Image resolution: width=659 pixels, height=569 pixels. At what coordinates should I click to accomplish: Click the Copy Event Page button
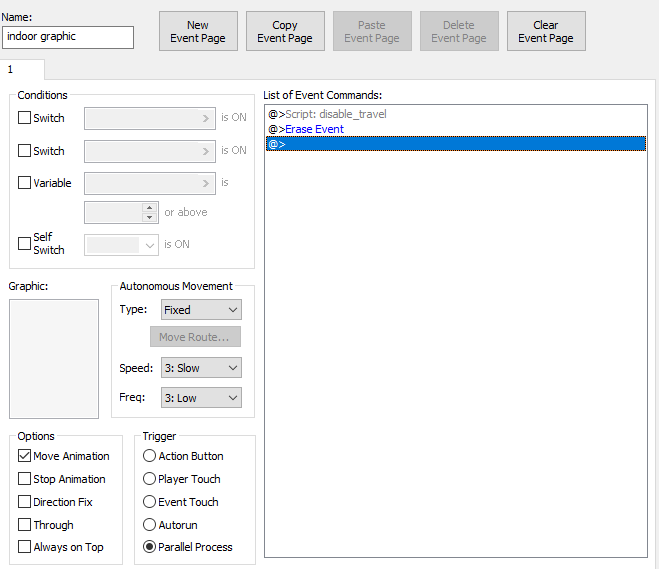285,32
